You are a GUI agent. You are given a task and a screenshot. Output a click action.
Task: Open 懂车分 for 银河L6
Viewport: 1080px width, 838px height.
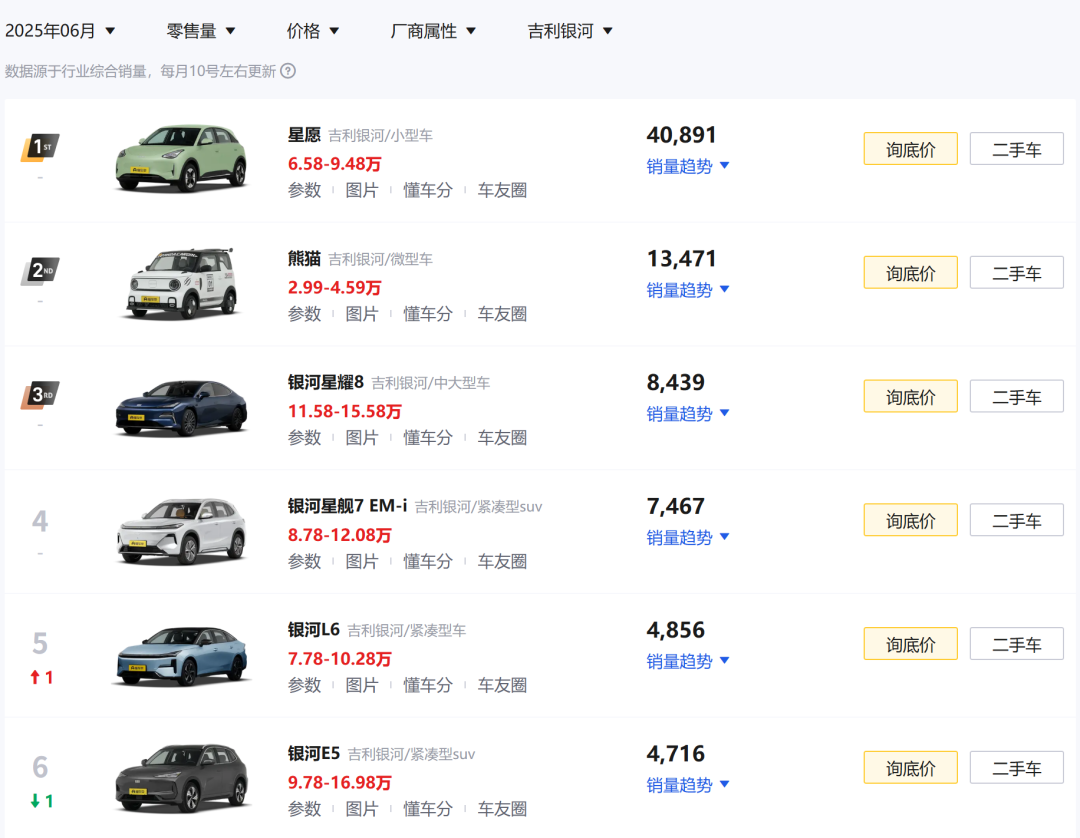(428, 685)
